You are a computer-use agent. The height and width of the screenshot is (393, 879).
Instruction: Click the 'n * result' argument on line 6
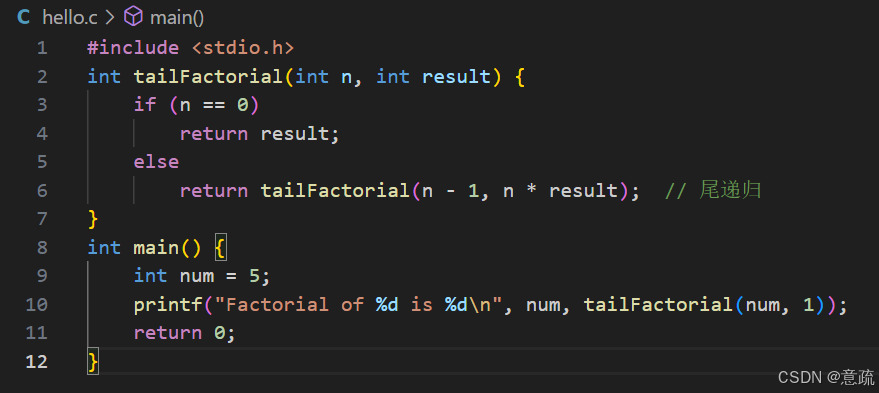(560, 191)
